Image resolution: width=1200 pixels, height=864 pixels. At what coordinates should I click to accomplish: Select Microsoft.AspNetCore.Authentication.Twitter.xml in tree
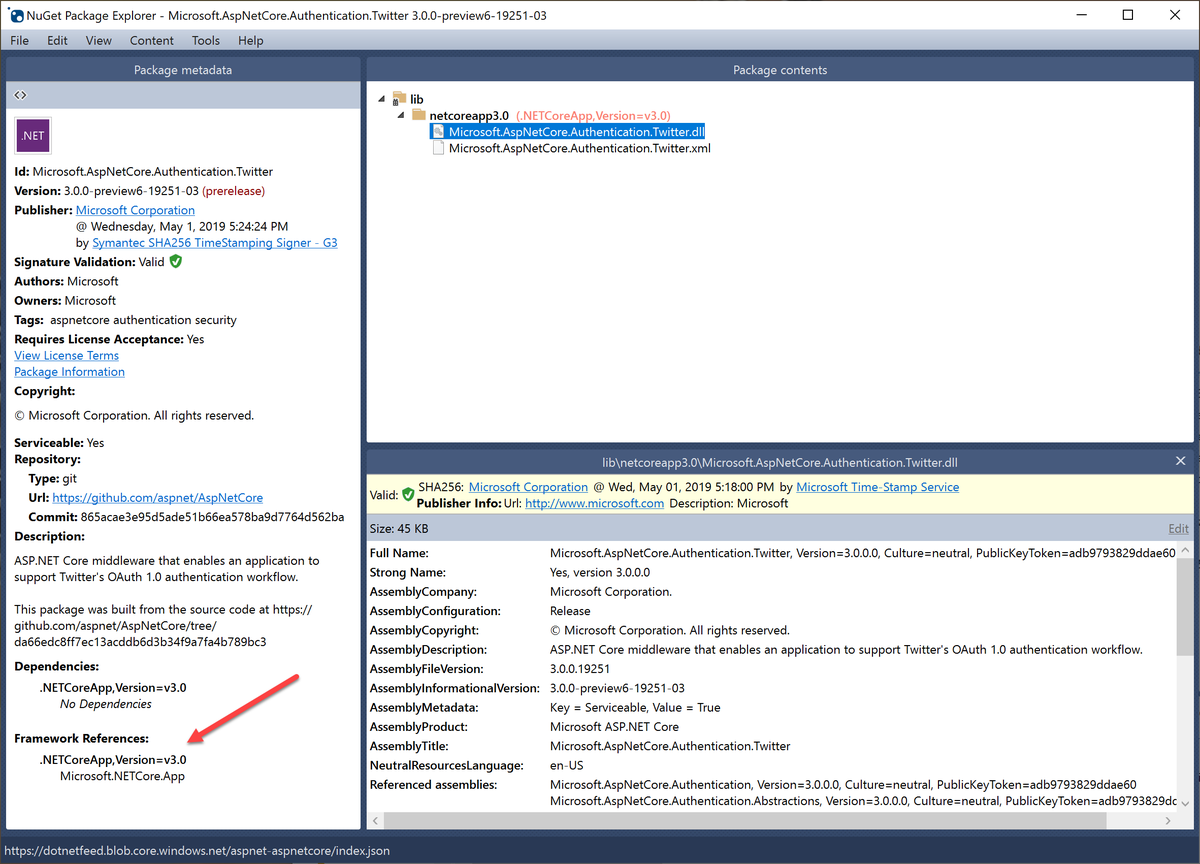pos(579,148)
